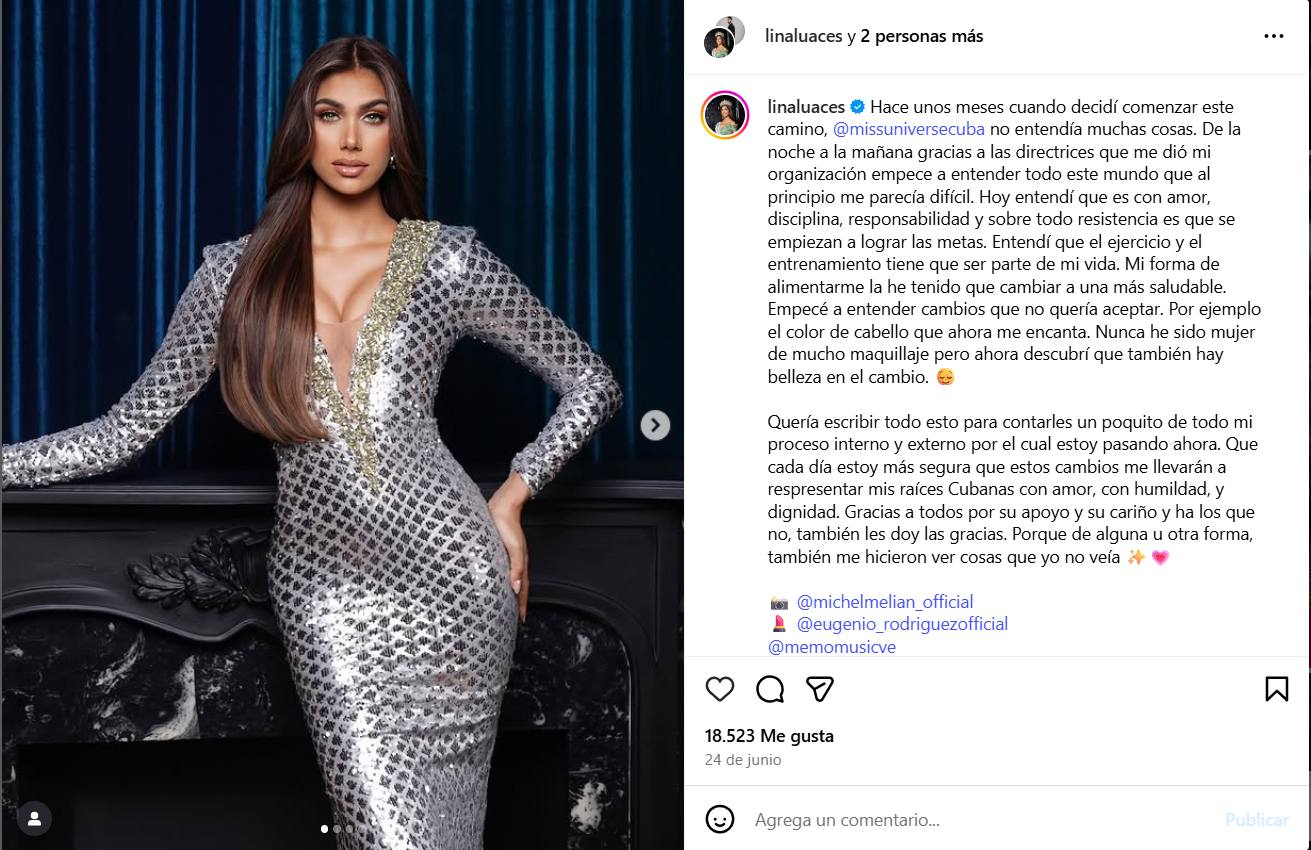Go to next photo with the arrow
The image size is (1311, 850).
[x=655, y=425]
